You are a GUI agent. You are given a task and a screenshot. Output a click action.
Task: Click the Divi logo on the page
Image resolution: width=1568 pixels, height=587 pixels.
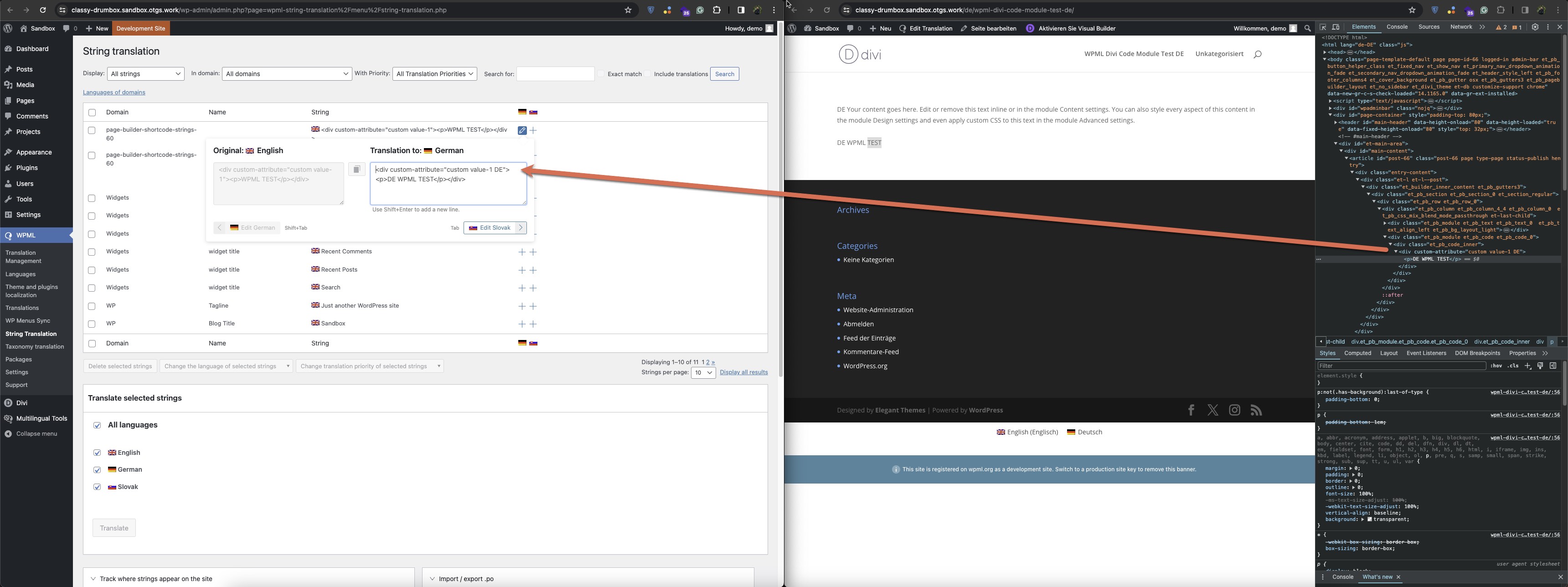coord(860,54)
